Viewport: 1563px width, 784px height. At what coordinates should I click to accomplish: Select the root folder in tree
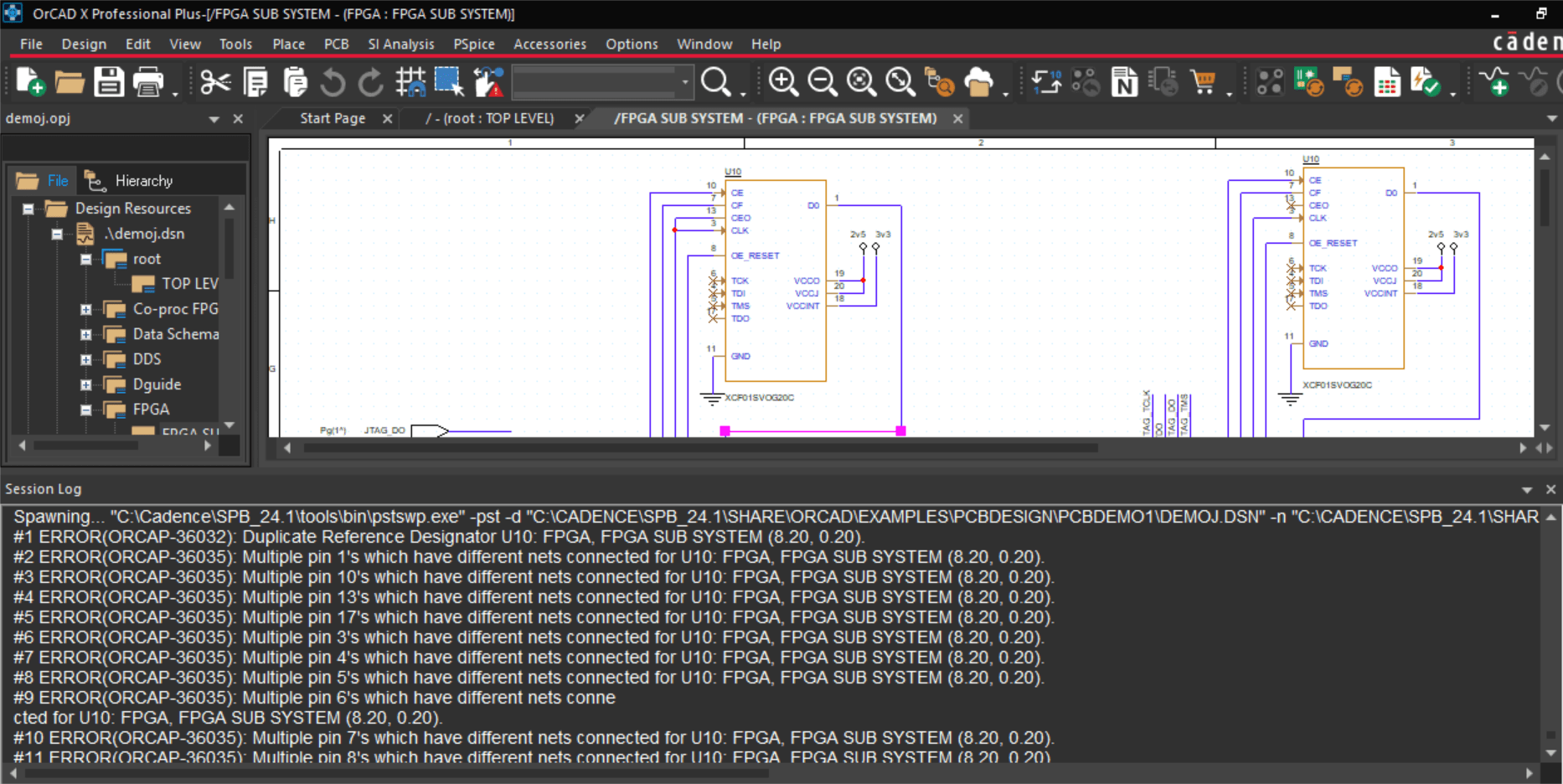tap(132, 259)
